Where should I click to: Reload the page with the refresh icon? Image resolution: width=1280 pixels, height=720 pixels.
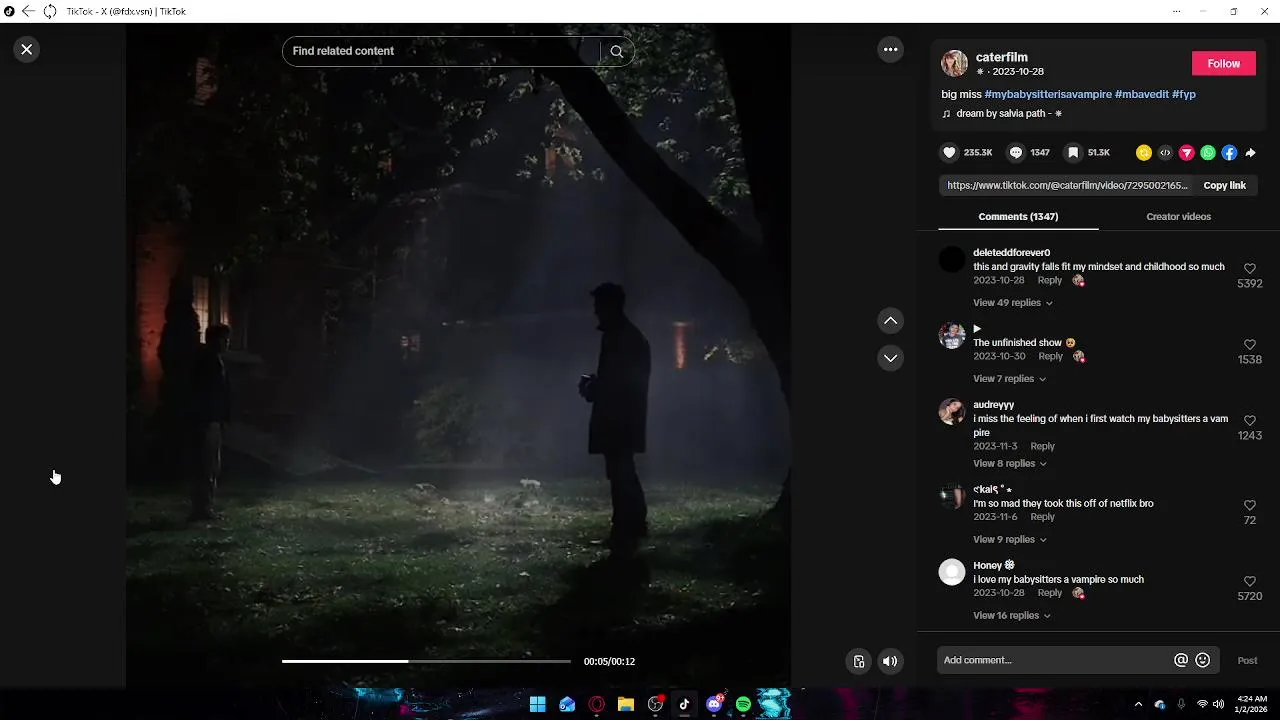(49, 11)
